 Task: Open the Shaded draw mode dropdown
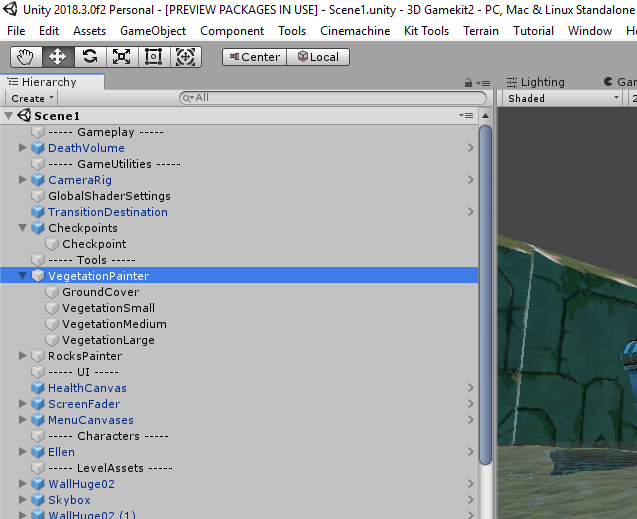(562, 98)
